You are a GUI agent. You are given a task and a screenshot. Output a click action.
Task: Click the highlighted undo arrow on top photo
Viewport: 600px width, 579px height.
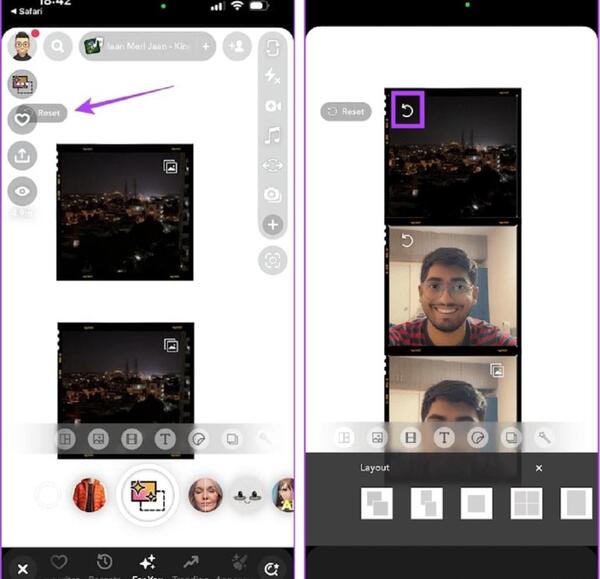pyautogui.click(x=407, y=110)
